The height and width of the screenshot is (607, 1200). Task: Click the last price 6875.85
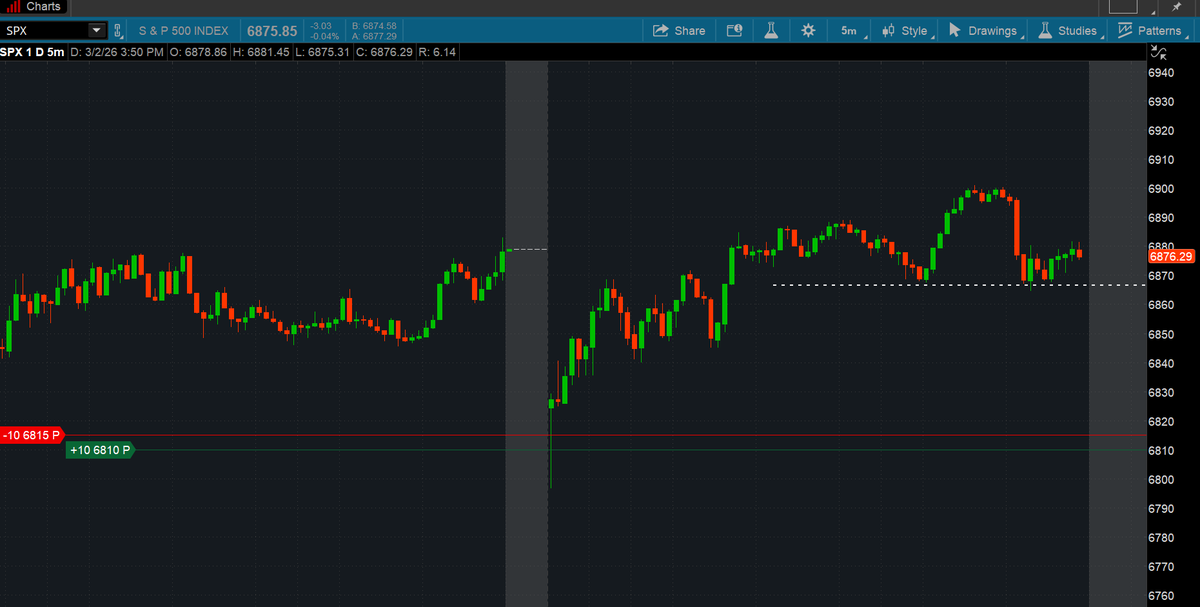(x=272, y=31)
